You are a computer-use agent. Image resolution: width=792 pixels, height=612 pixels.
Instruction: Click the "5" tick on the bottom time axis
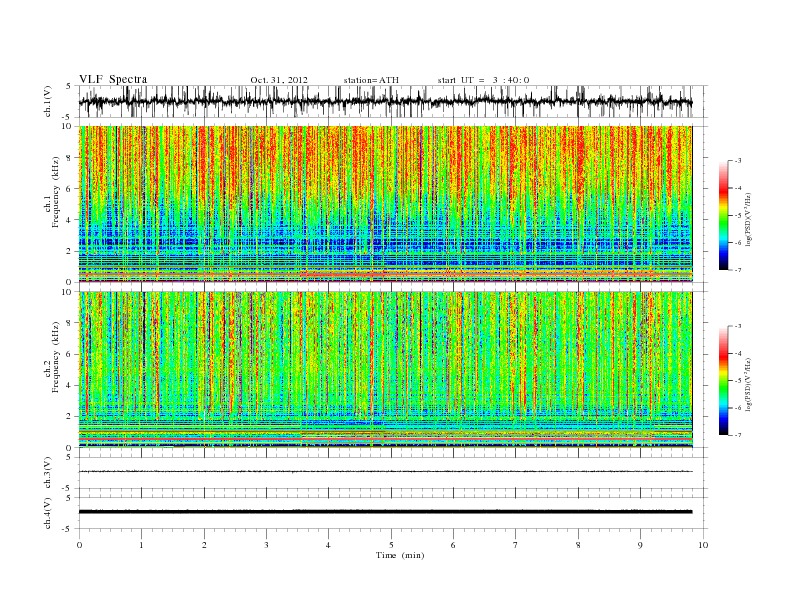pos(391,545)
